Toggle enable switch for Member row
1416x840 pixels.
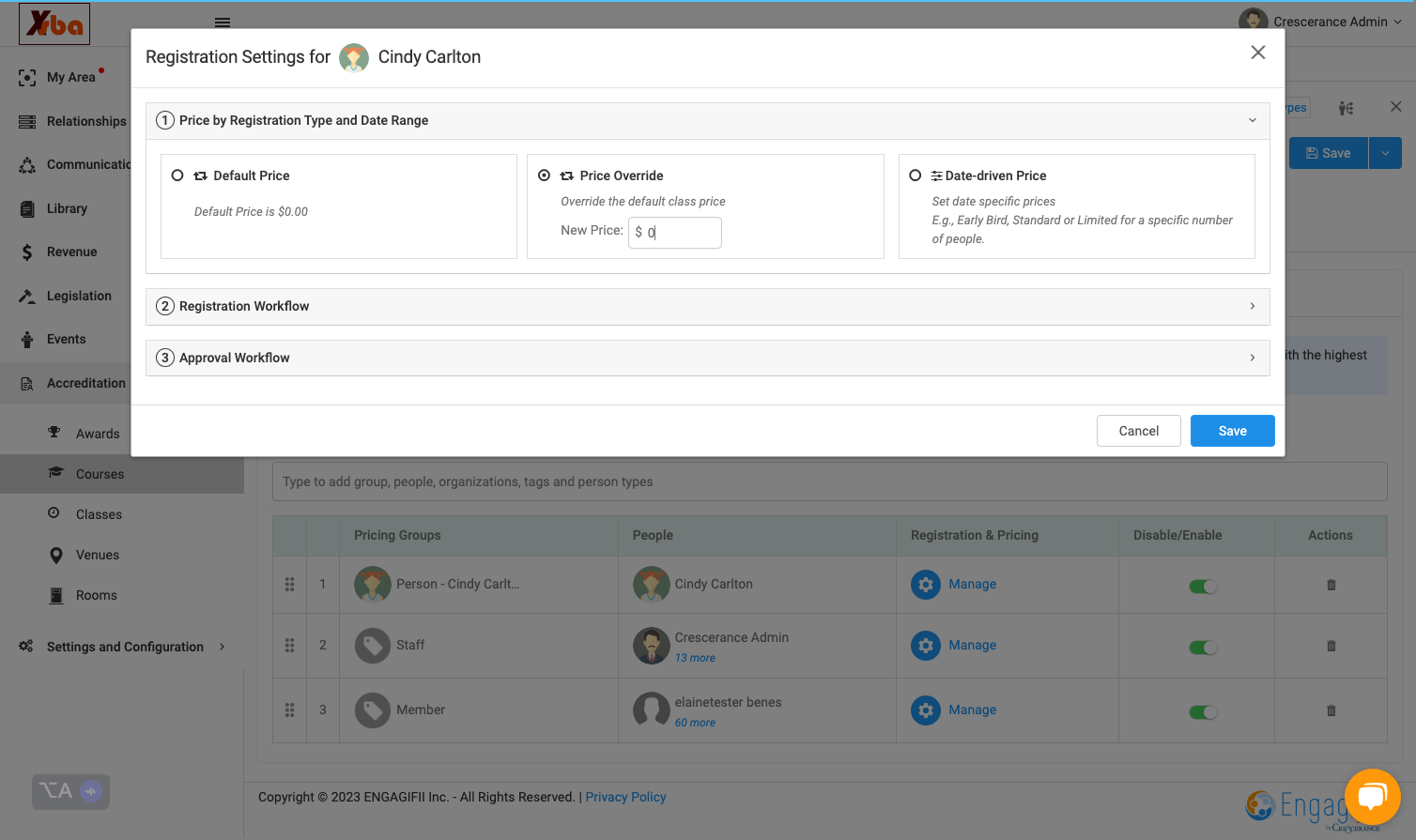[x=1203, y=712]
